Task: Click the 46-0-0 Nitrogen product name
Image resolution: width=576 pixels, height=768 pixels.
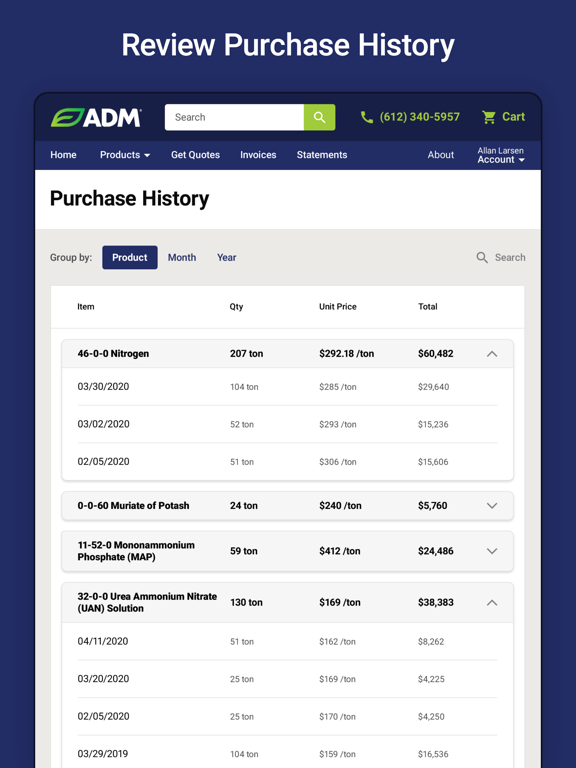Action: [113, 354]
